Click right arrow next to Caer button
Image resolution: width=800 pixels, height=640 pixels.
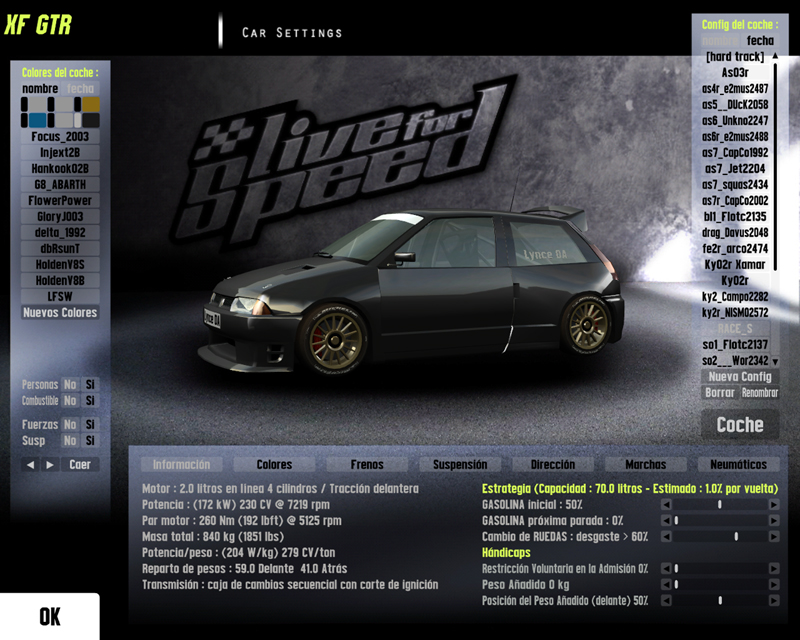click(x=49, y=465)
